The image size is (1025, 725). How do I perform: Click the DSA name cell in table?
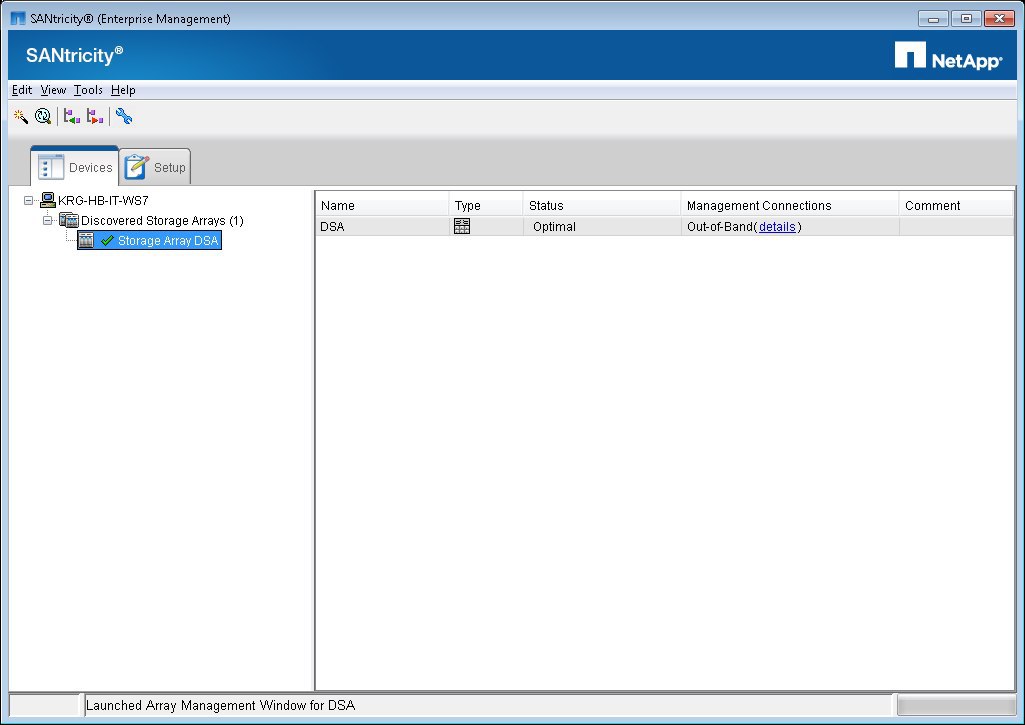pyautogui.click(x=382, y=227)
